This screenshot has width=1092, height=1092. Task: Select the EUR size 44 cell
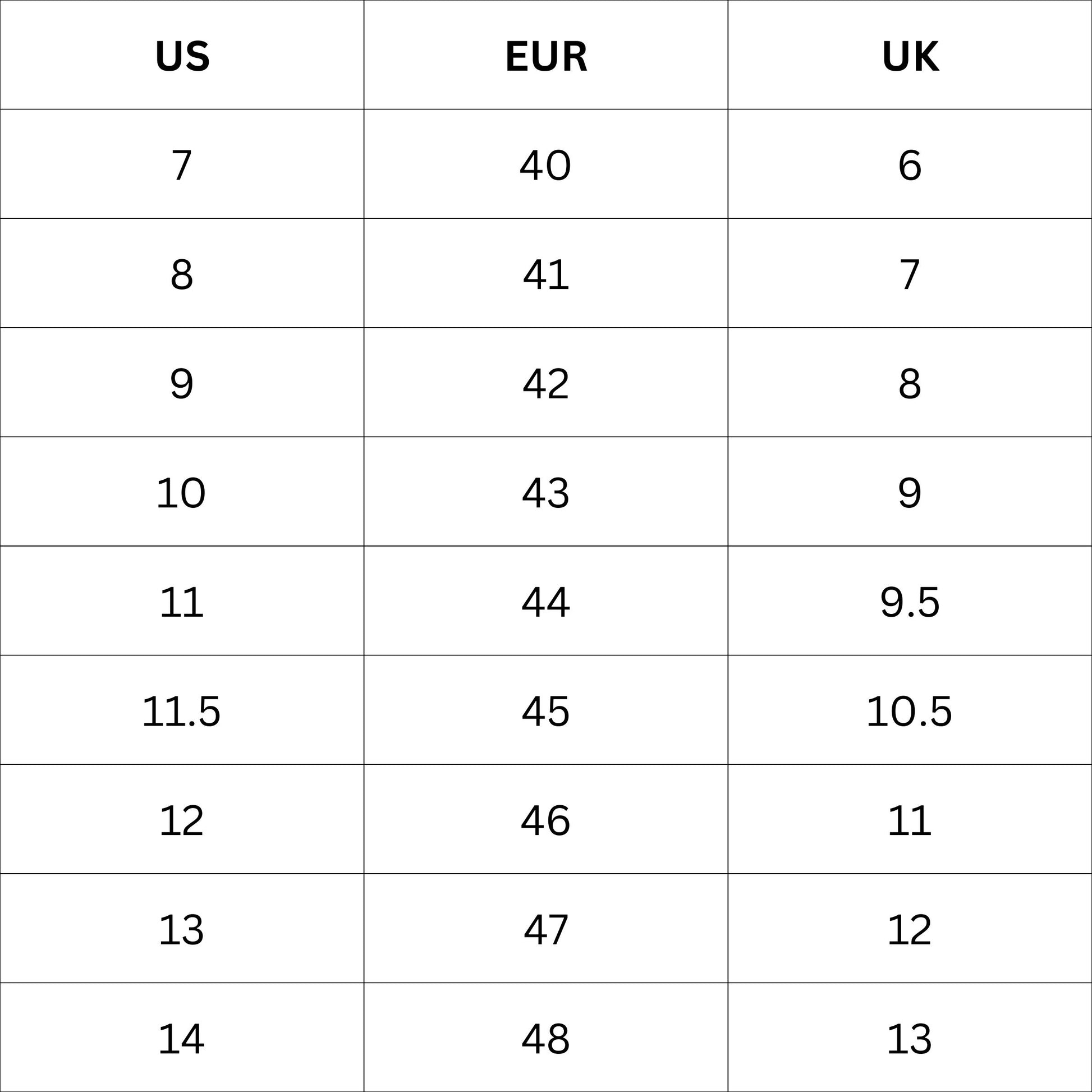pos(546,602)
